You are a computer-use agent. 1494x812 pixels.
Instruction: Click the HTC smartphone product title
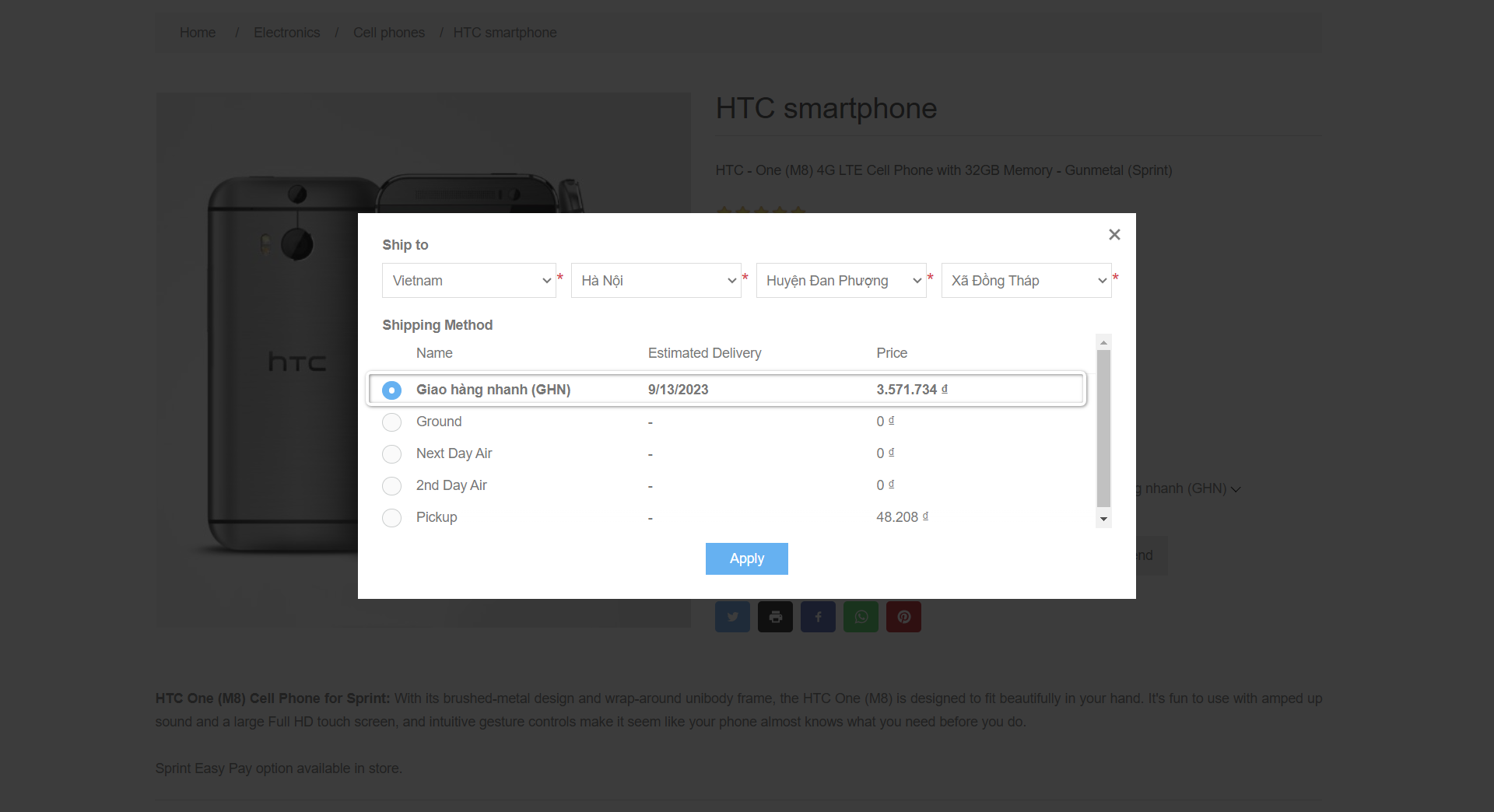tap(826, 109)
